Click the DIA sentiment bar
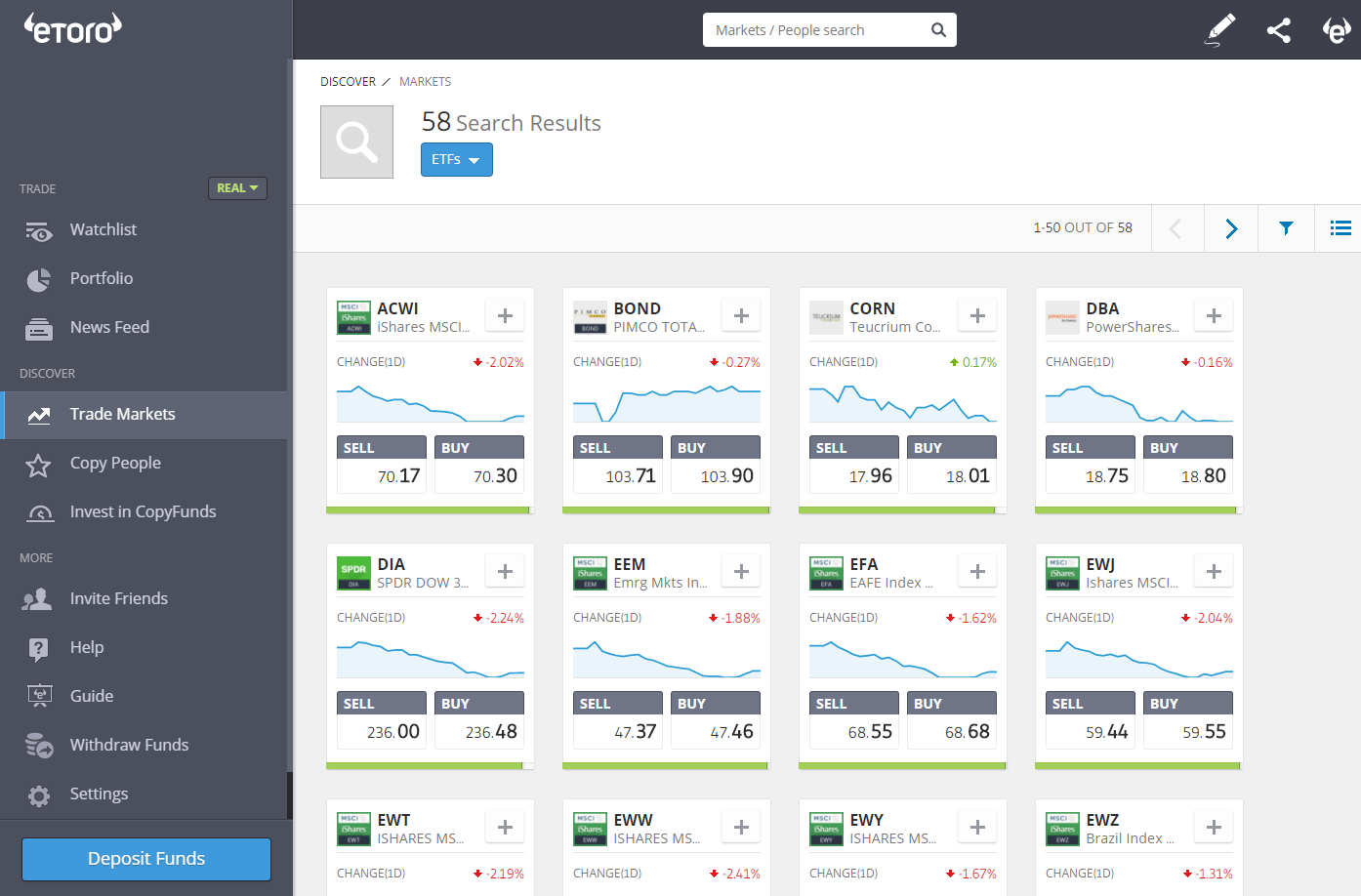Screen dimensions: 1361x896 click(431, 765)
